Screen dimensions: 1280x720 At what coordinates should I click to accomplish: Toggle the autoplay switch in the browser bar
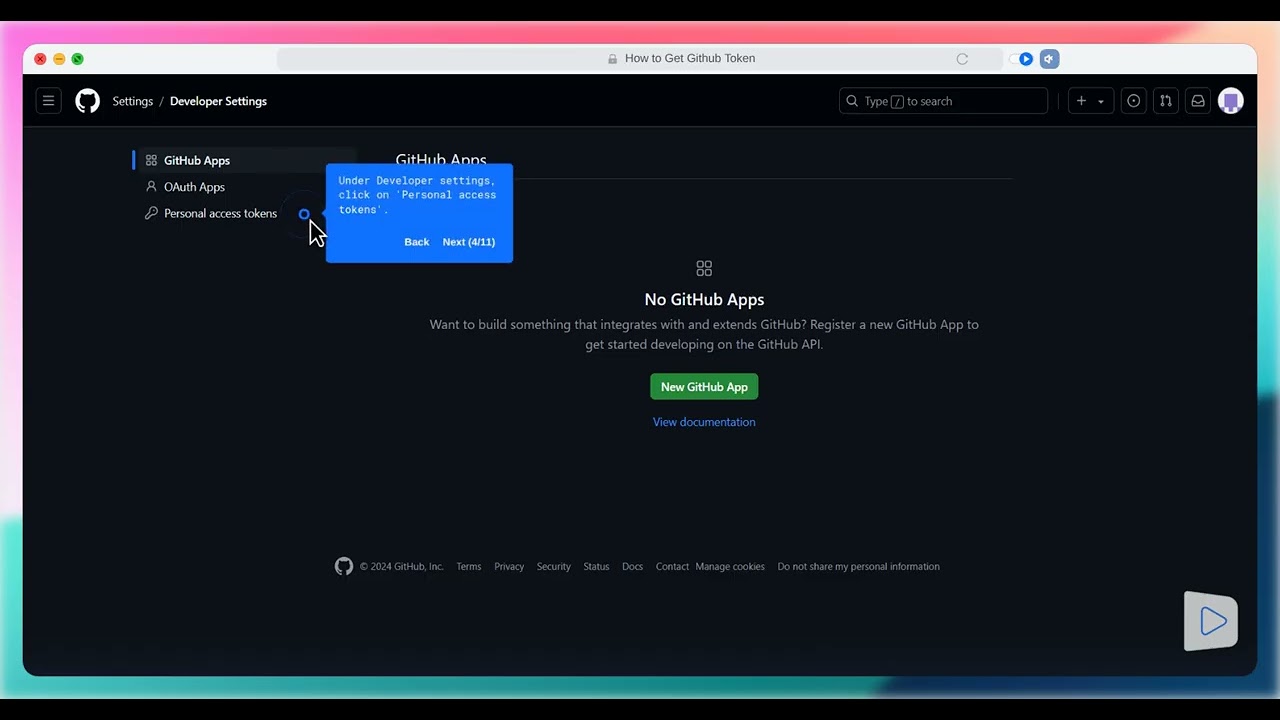pos(1021,59)
